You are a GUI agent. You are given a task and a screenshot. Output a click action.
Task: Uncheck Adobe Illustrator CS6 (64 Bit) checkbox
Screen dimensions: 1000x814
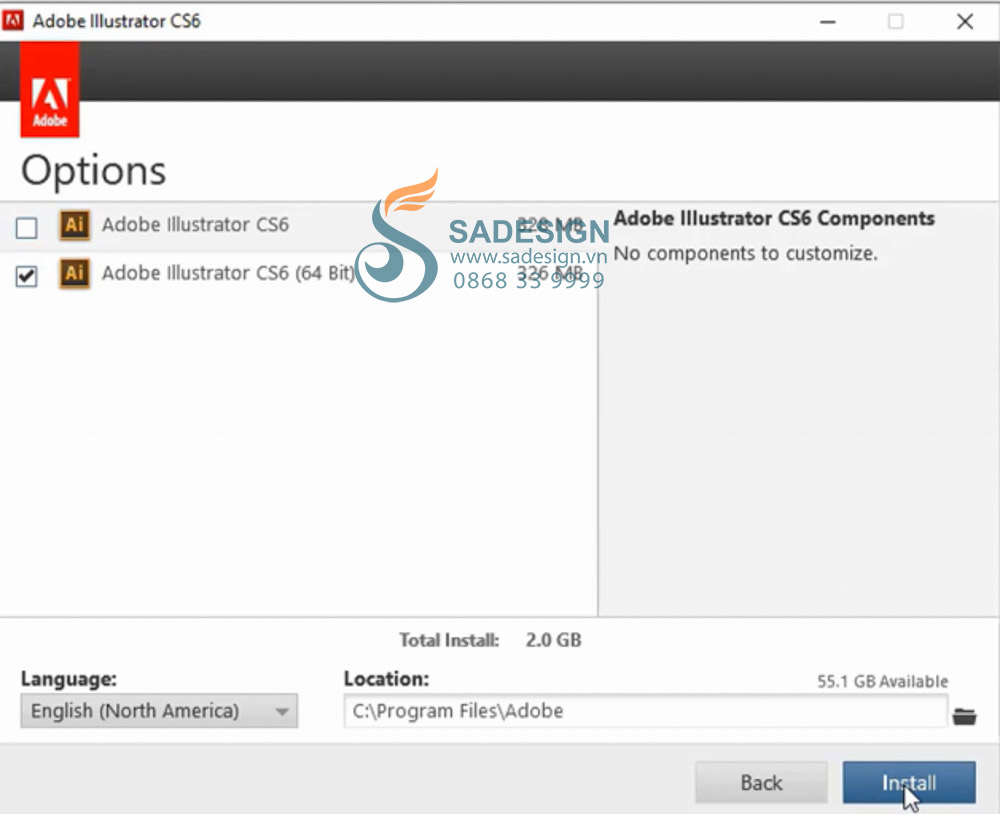point(27,276)
